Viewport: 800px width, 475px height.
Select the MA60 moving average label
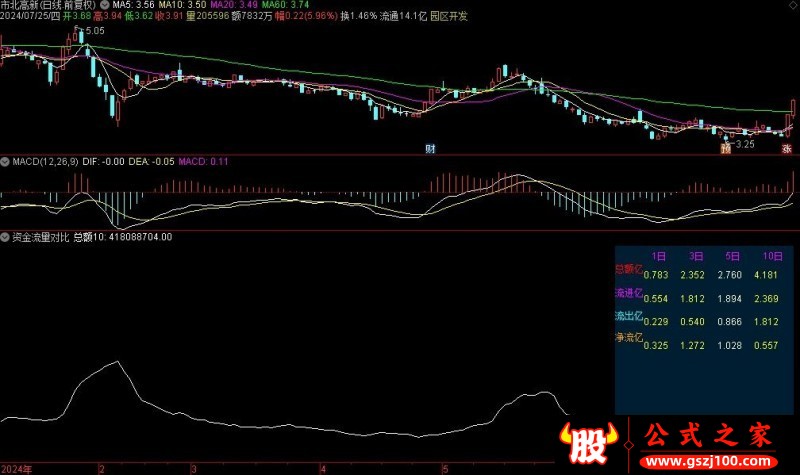tap(272, 5)
